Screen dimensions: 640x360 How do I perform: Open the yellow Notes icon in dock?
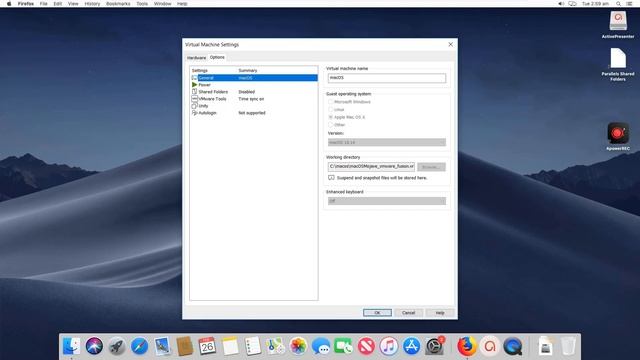230,346
